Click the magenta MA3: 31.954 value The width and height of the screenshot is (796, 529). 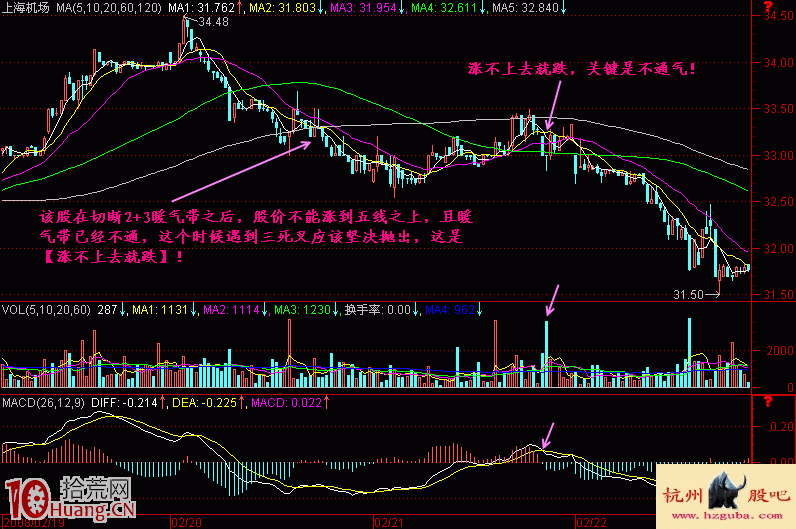coord(363,8)
